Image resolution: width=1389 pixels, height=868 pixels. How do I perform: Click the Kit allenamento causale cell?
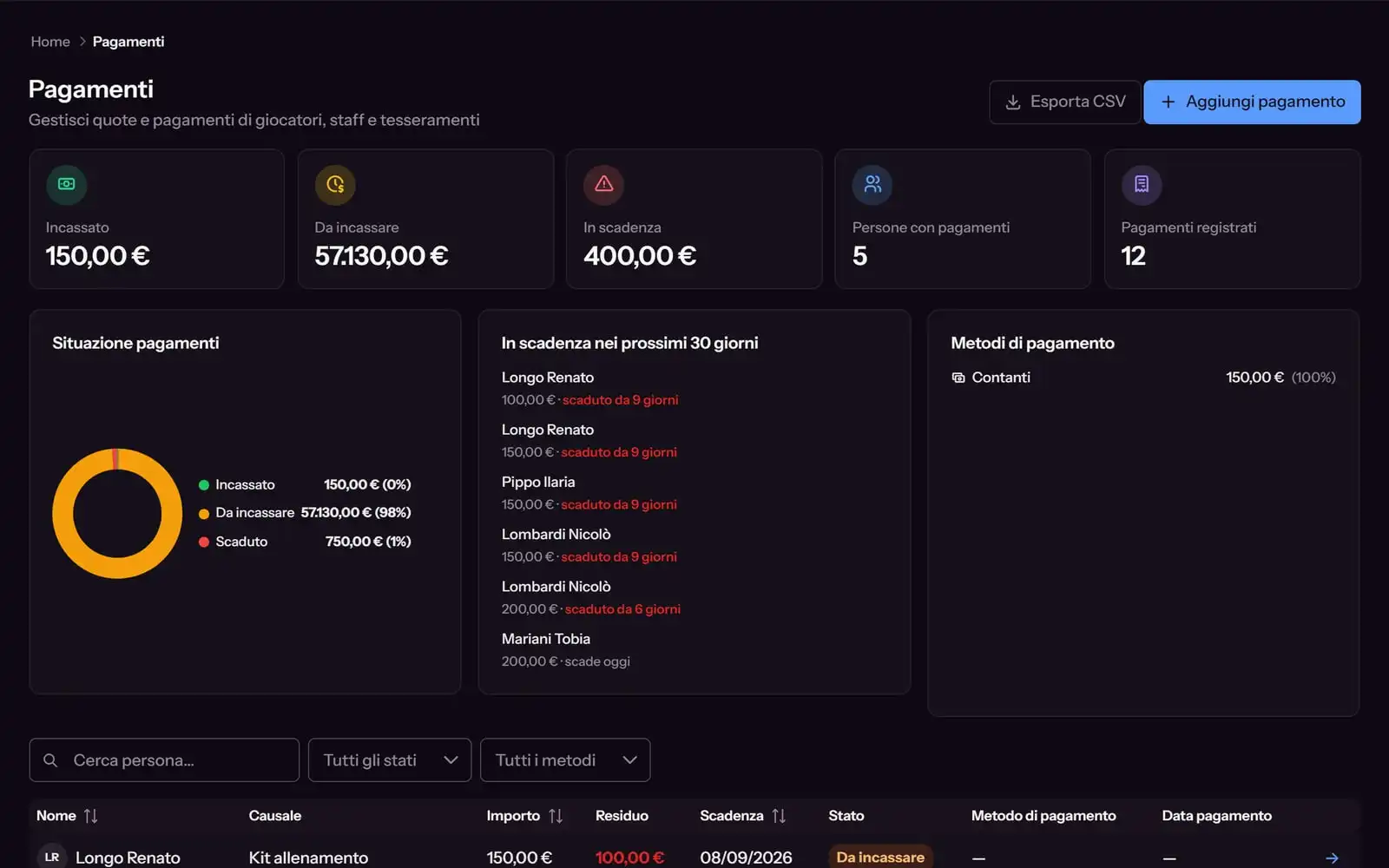click(x=308, y=858)
